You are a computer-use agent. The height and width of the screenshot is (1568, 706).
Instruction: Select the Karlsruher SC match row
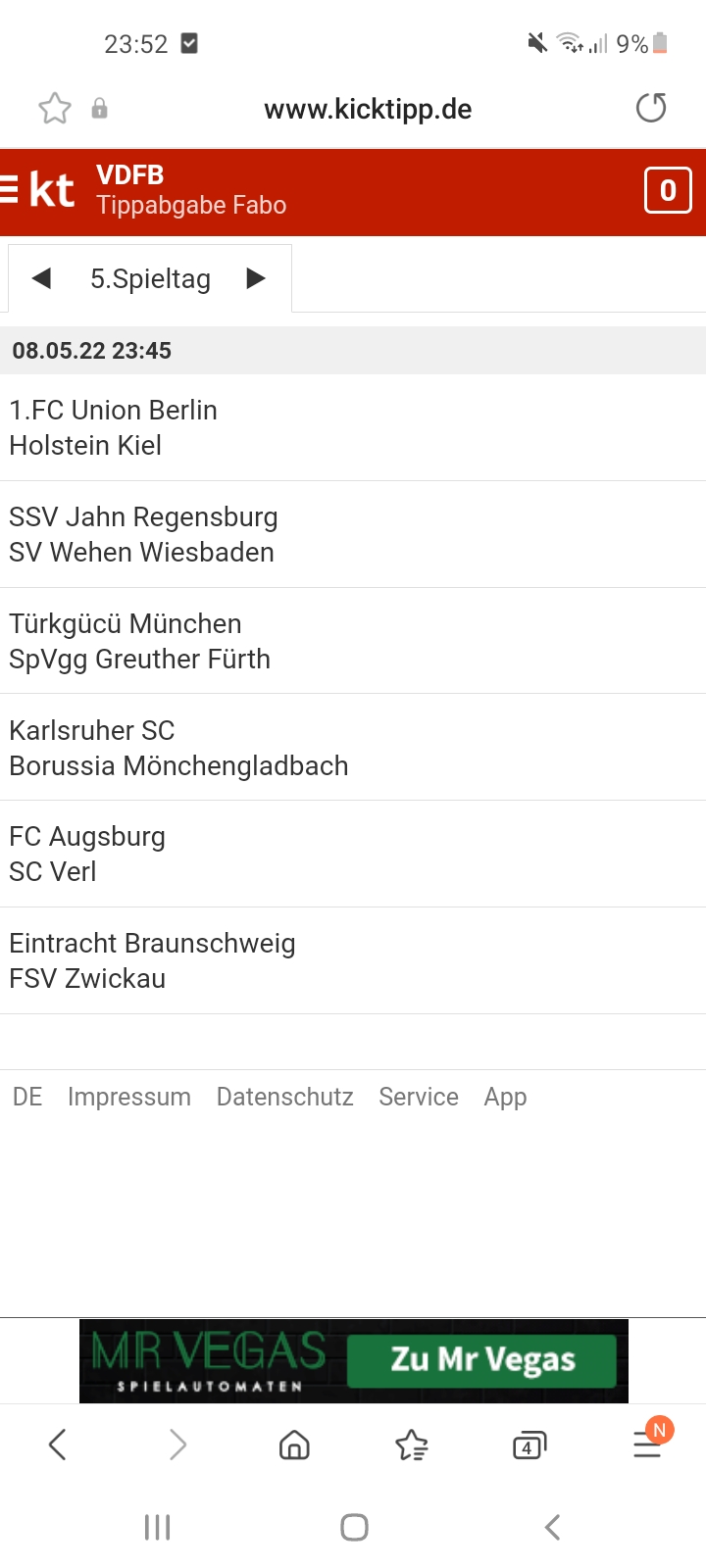click(353, 748)
